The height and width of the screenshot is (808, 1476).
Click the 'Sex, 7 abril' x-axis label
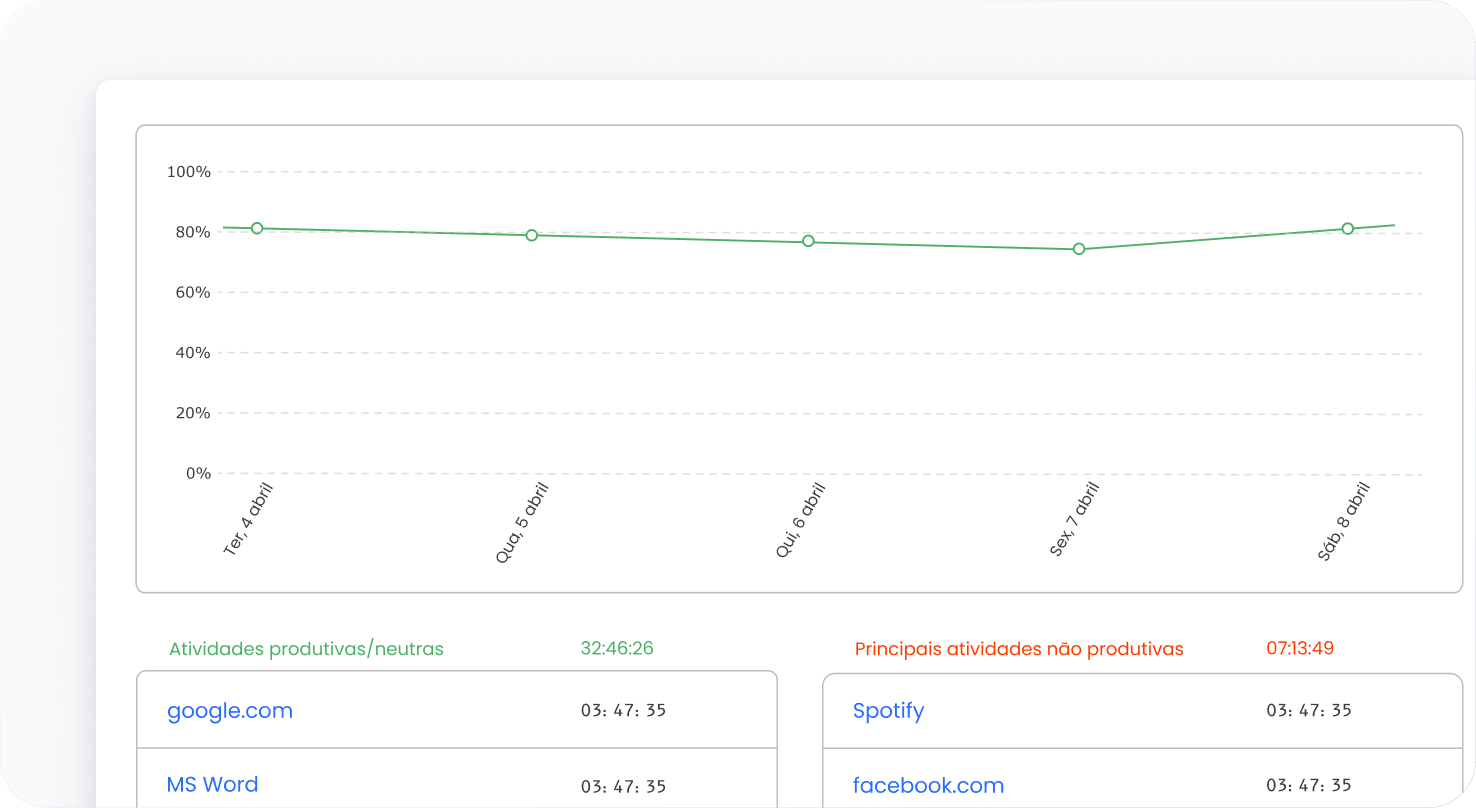point(1075,519)
